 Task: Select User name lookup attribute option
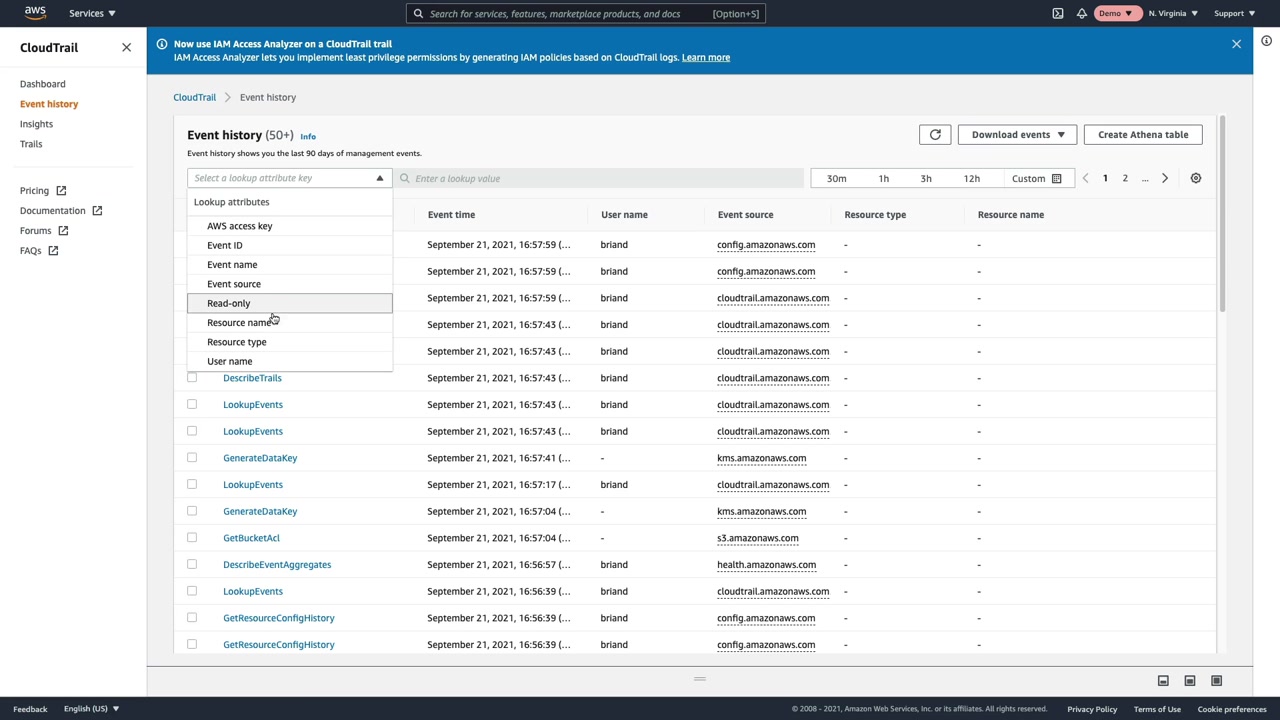click(230, 361)
